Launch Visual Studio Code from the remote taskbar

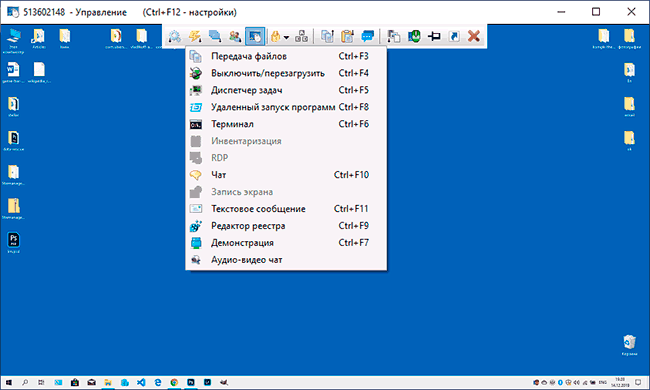(x=141, y=383)
